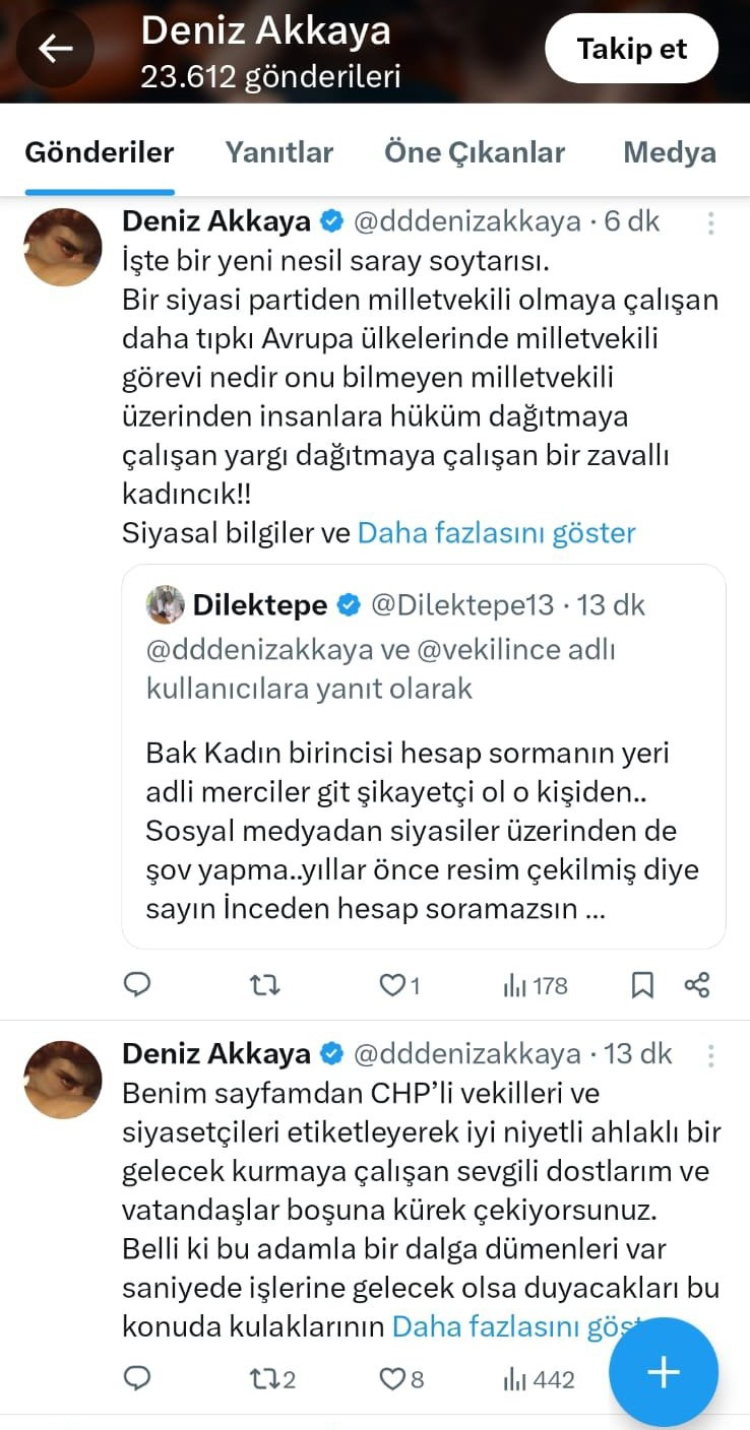Like the second Deniz Akkaya tweet
The height and width of the screenshot is (1430, 750).
[394, 1378]
